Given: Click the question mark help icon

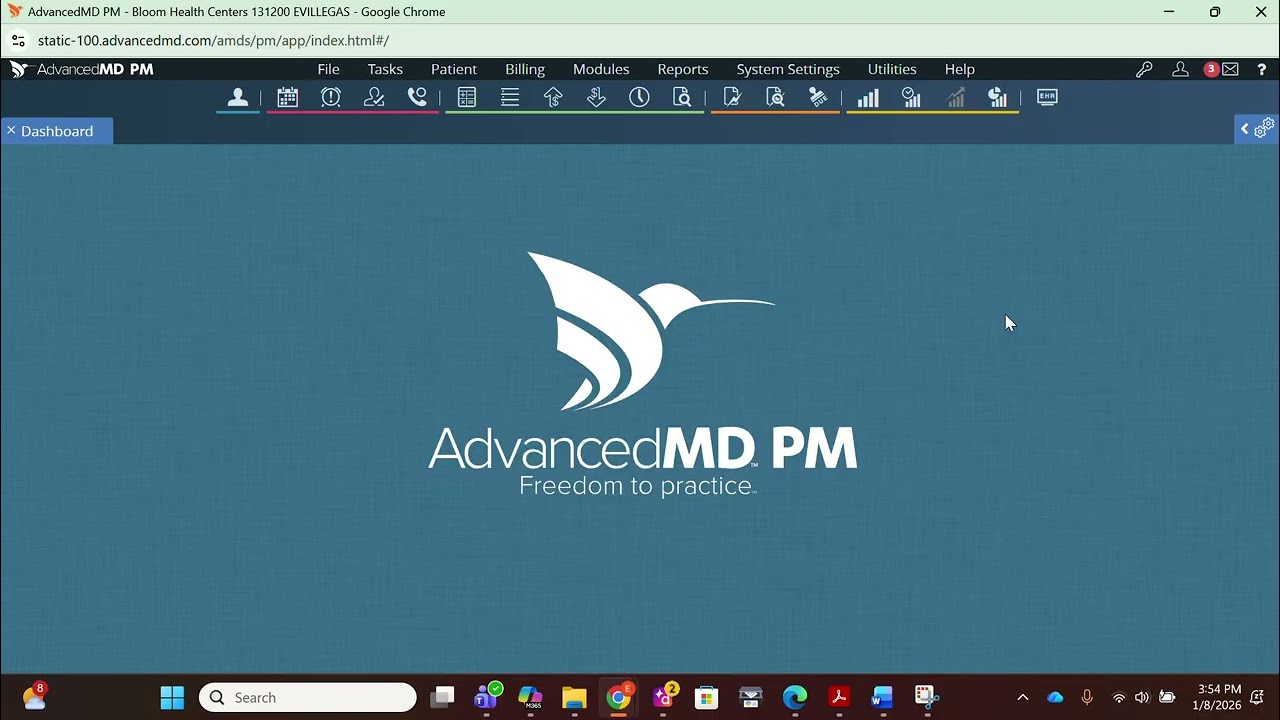Looking at the screenshot, I should click(x=1262, y=69).
